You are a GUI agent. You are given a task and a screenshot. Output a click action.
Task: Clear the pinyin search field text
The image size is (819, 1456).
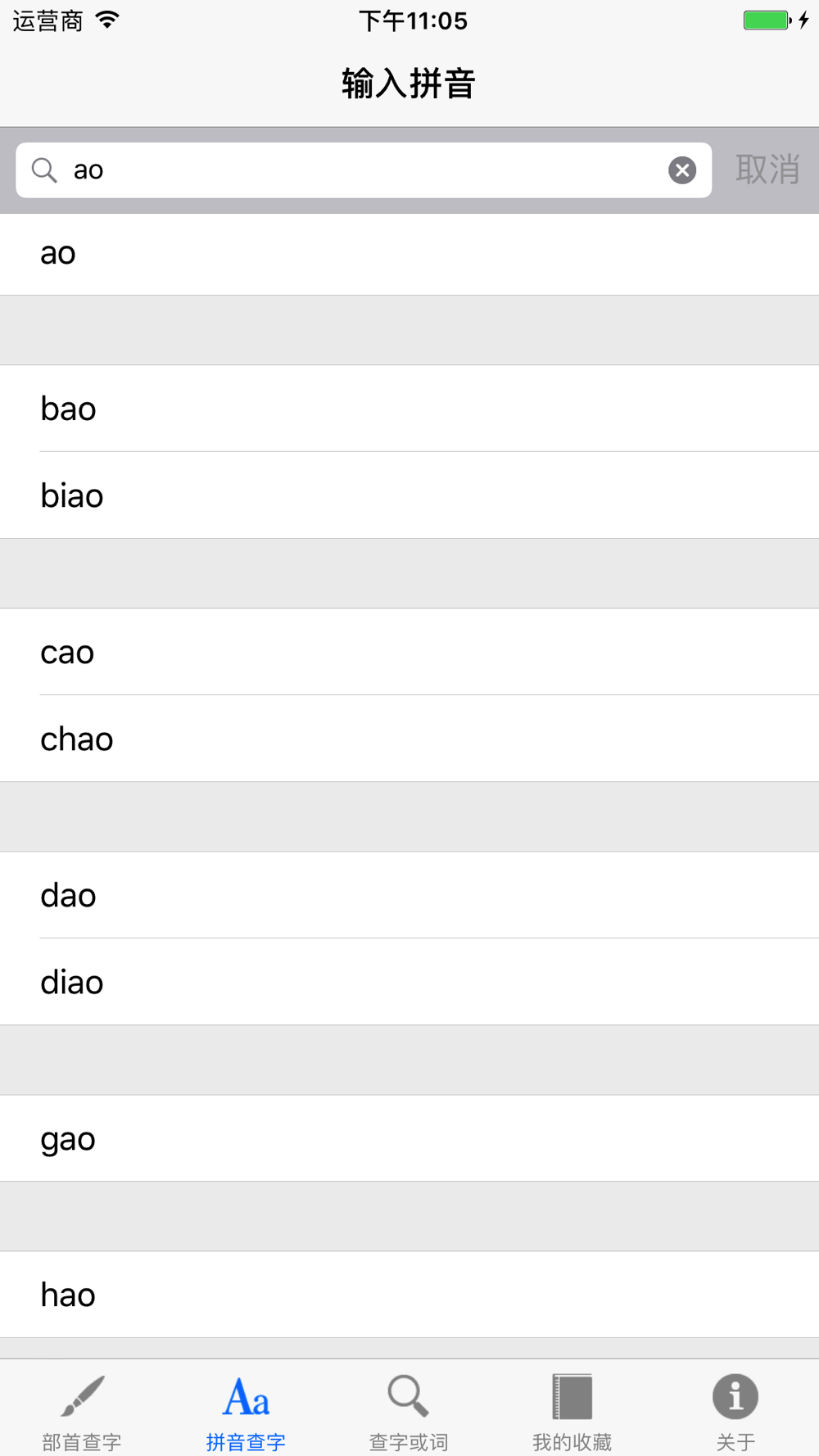point(682,170)
